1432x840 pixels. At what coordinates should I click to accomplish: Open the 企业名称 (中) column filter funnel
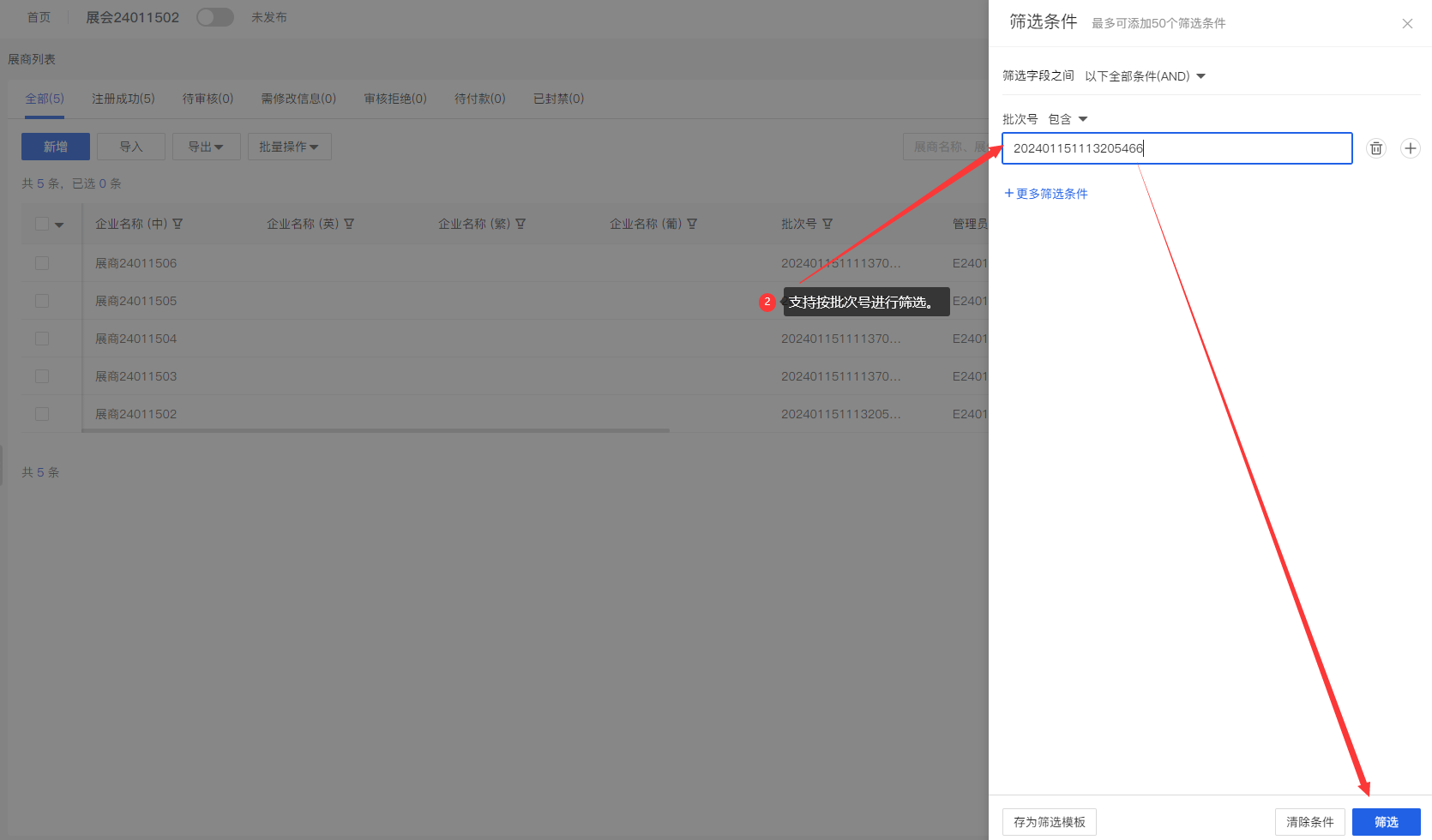177,224
